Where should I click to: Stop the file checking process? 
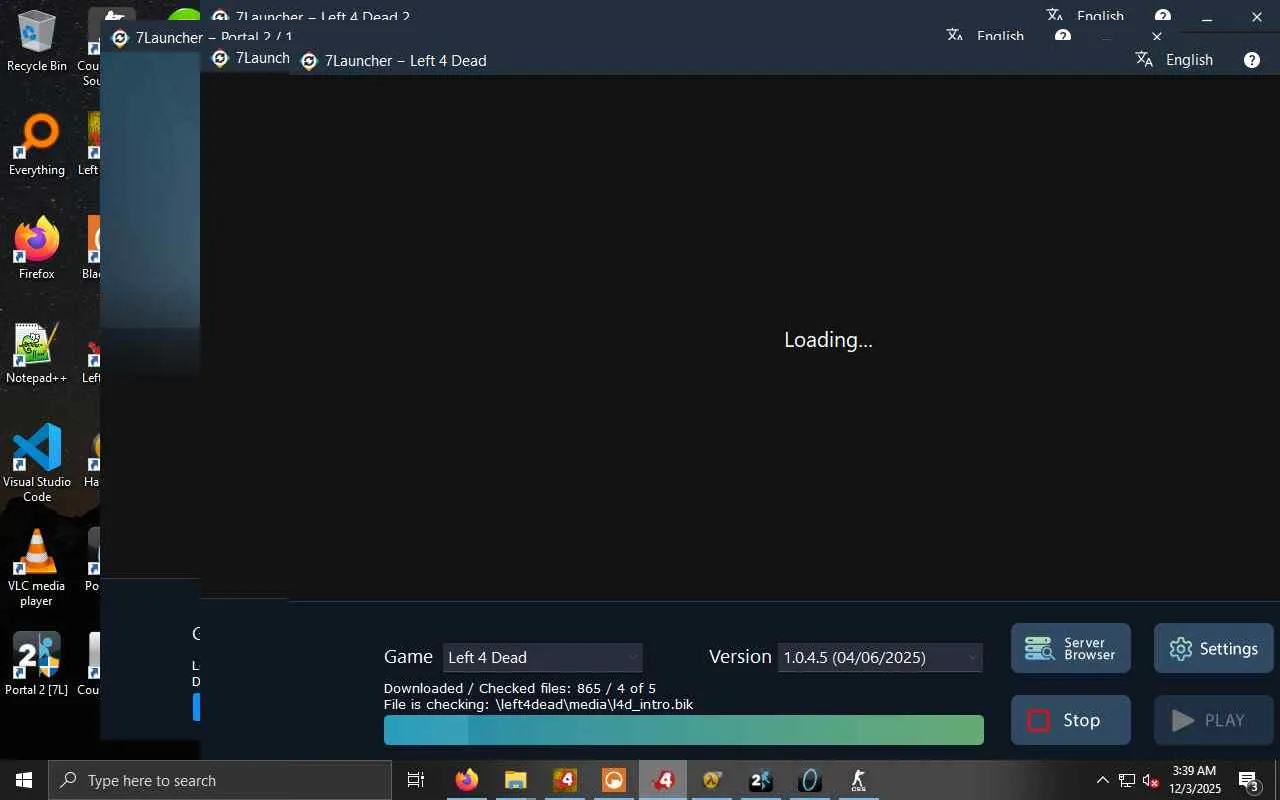(1071, 720)
